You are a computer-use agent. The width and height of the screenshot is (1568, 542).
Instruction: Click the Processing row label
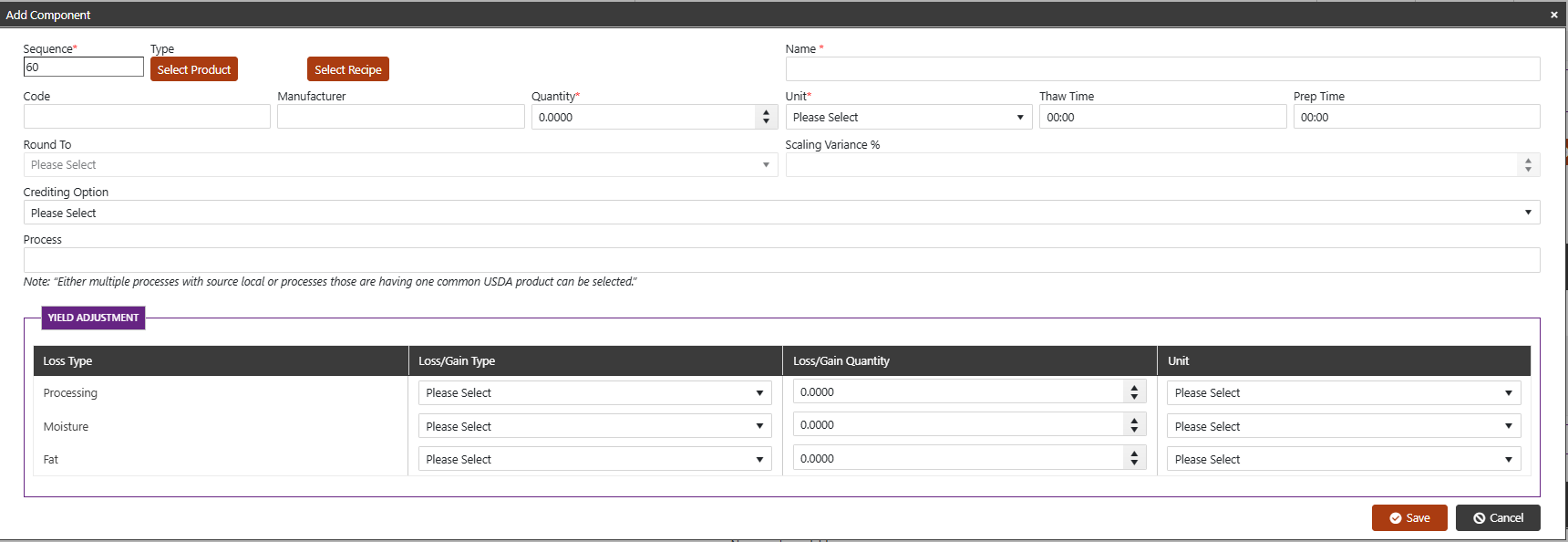(x=70, y=392)
